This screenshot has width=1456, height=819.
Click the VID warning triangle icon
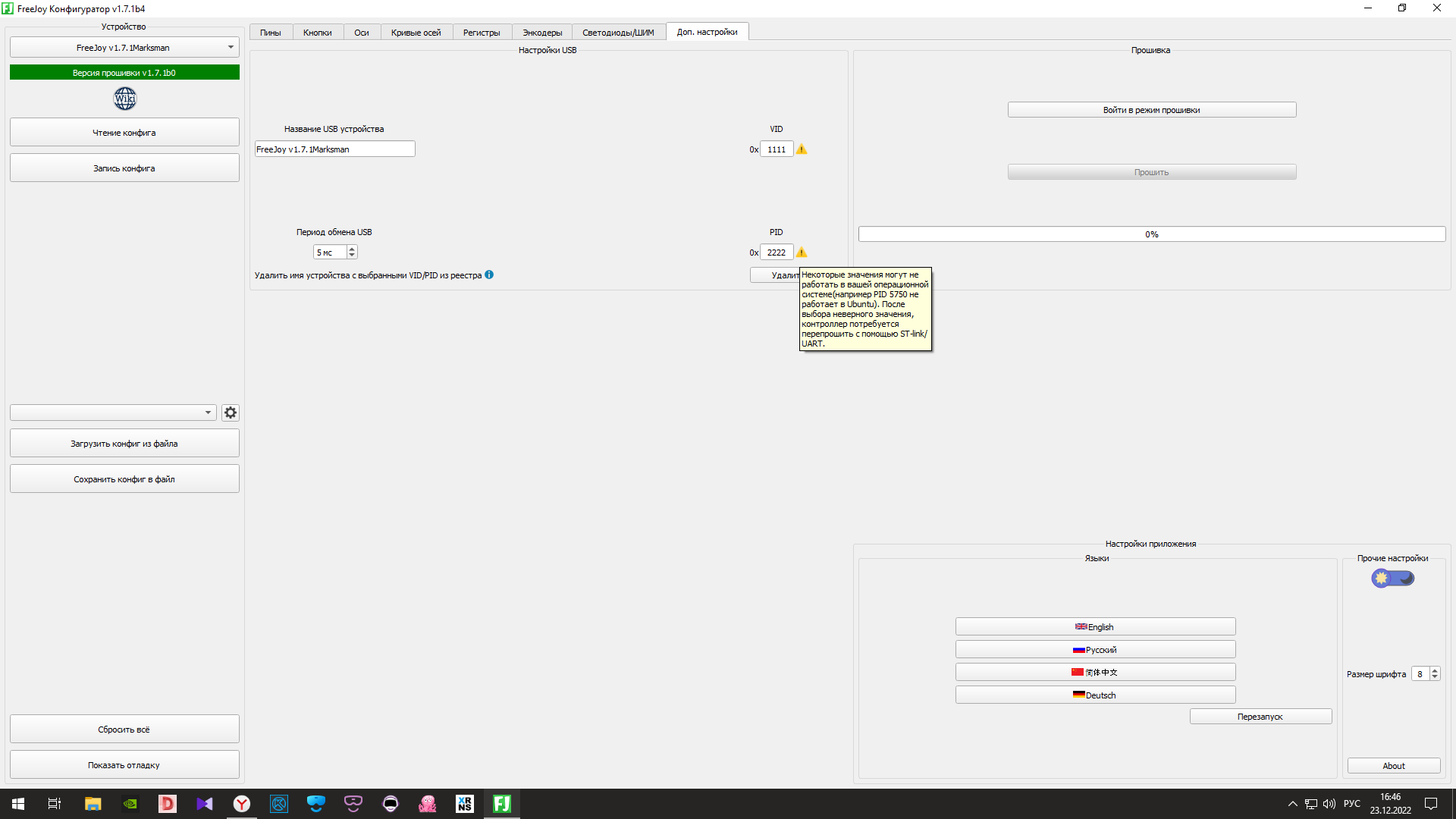(802, 149)
